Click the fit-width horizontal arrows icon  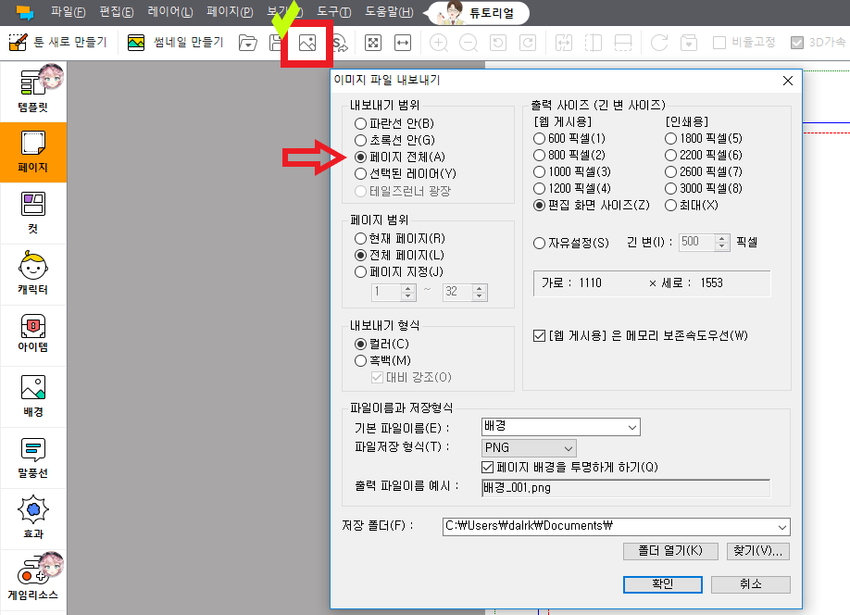(402, 43)
